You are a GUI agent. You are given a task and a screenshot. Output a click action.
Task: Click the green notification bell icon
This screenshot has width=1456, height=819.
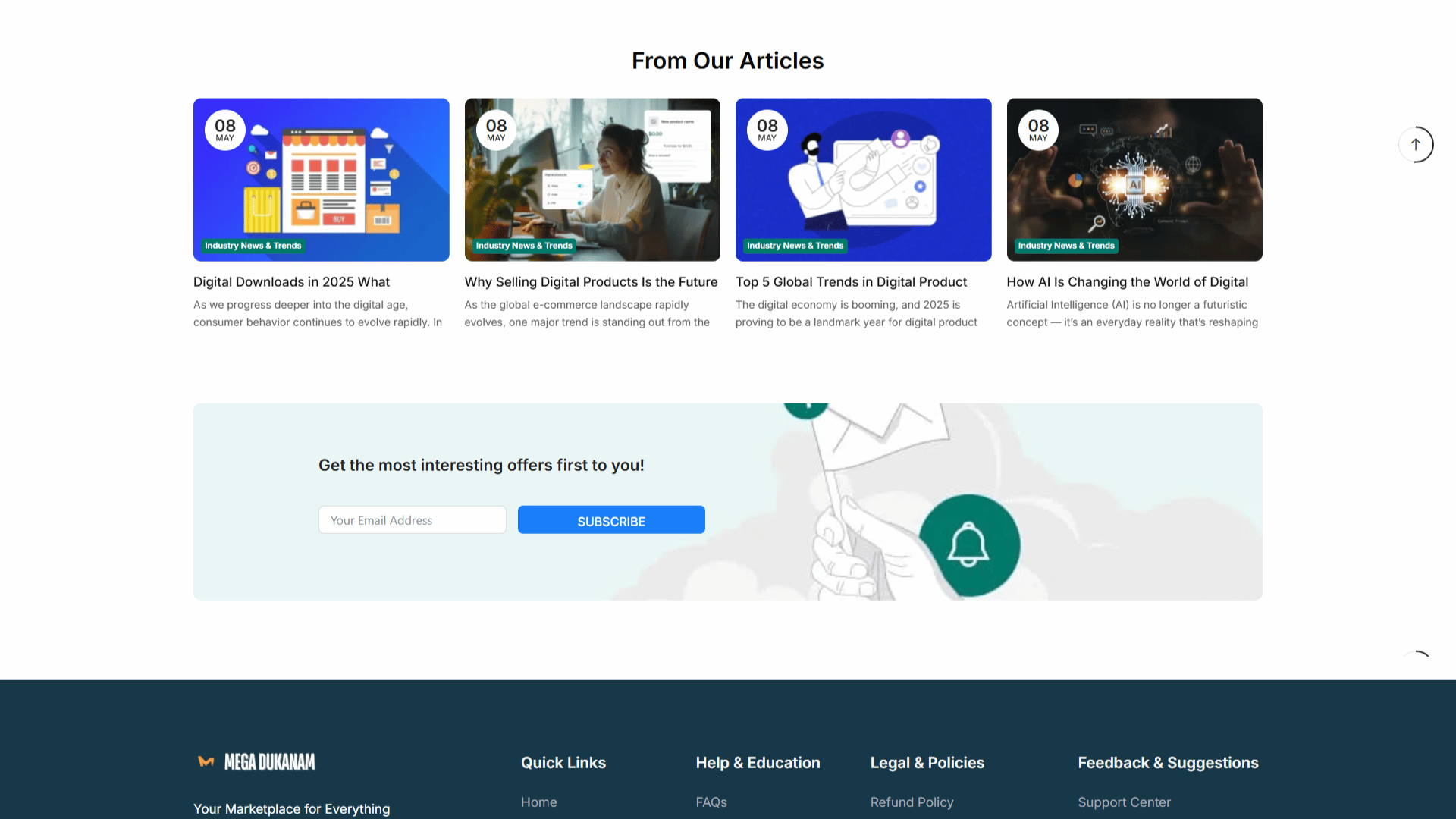click(969, 545)
